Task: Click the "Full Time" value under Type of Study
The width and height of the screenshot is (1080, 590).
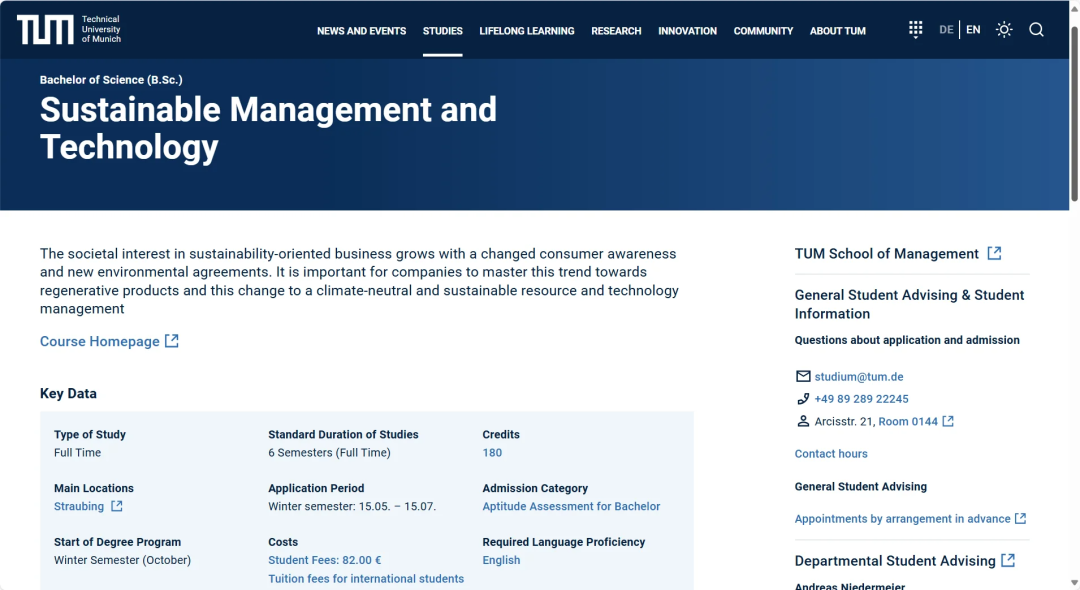Action: [78, 452]
